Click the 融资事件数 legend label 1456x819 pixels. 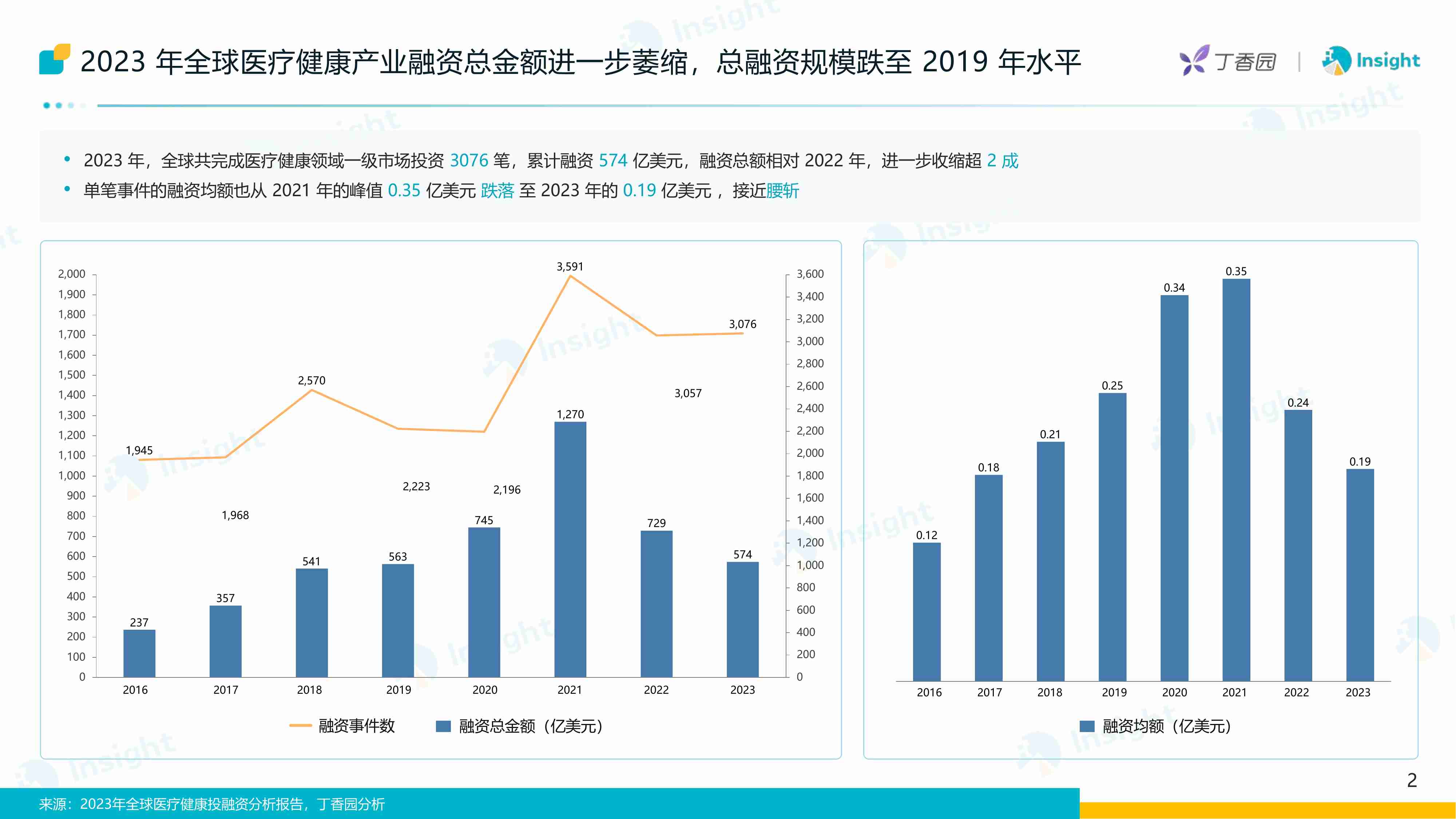click(357, 726)
